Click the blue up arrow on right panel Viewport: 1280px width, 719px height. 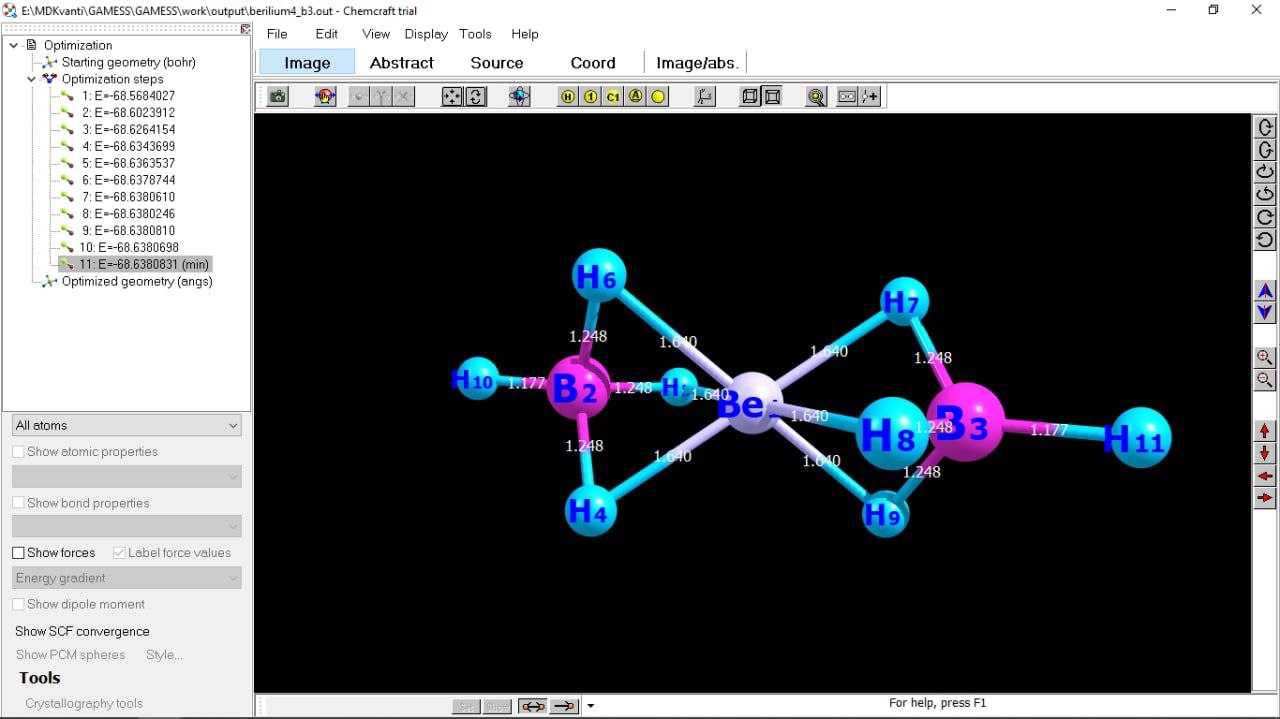(x=1265, y=291)
